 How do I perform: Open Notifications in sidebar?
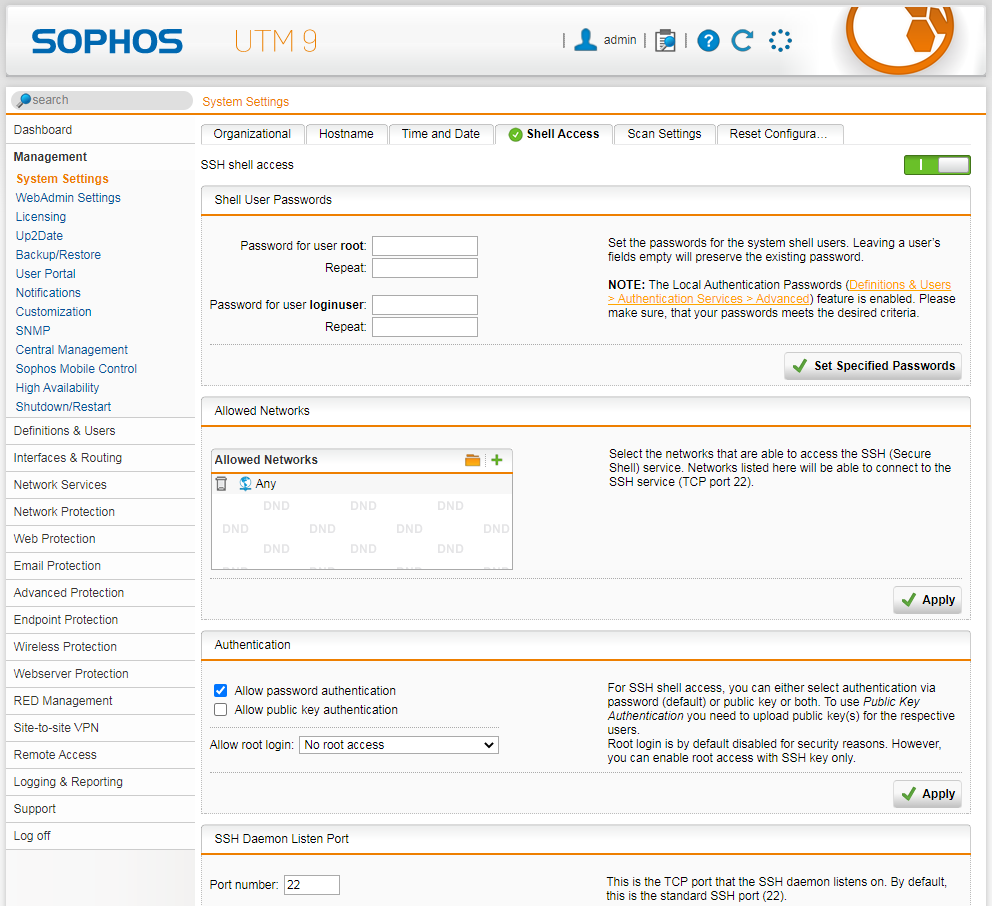pos(48,293)
